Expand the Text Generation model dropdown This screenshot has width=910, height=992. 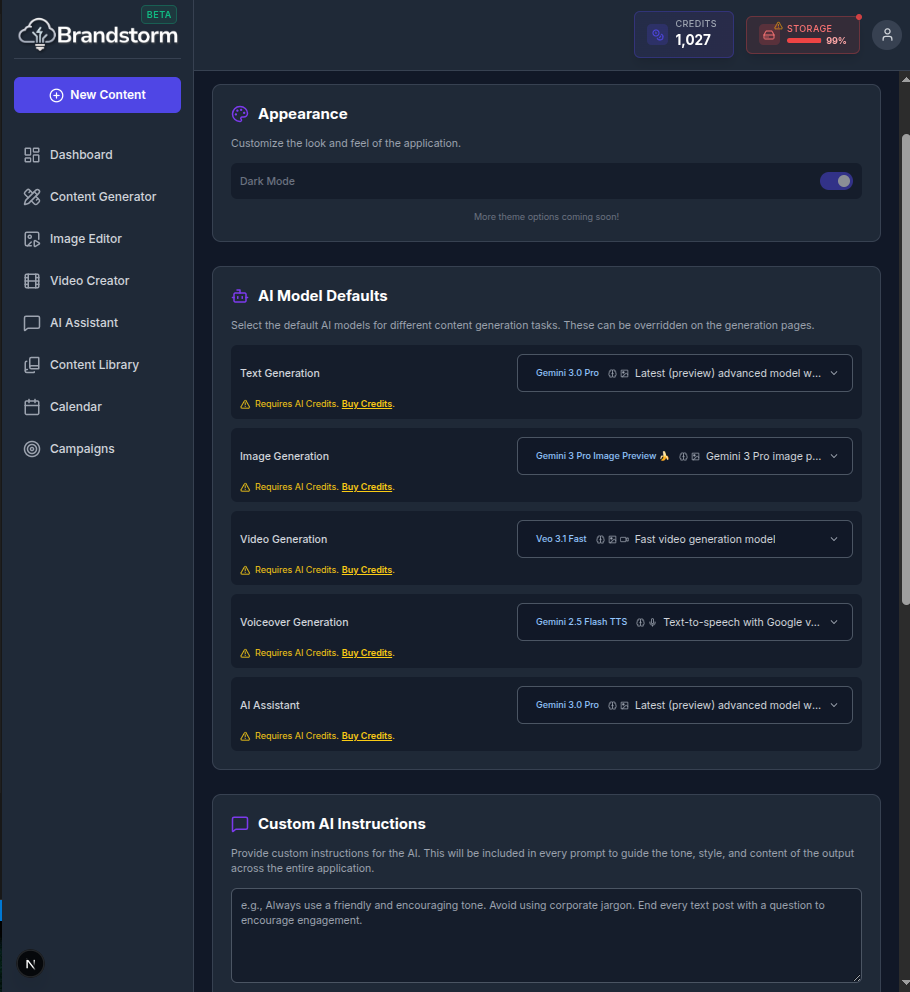pyautogui.click(x=684, y=373)
